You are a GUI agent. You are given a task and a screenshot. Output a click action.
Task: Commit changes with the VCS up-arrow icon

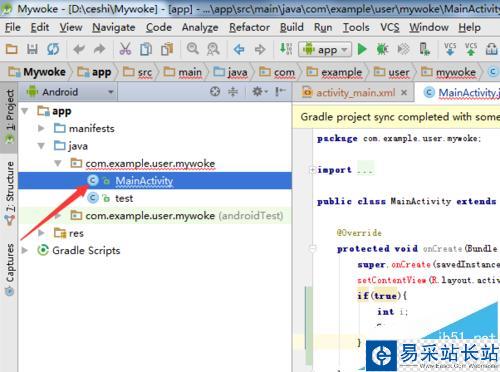point(471,49)
